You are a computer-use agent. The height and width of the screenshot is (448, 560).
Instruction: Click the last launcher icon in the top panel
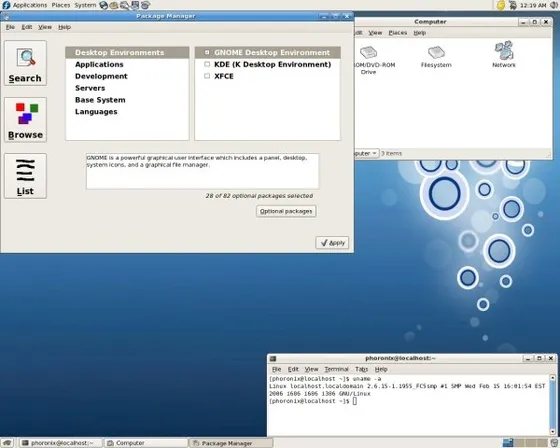point(145,5)
